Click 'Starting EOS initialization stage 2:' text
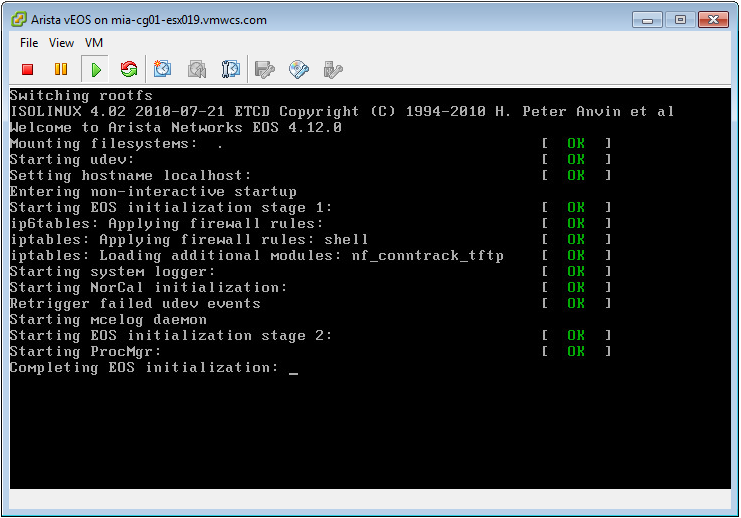The image size is (741, 518). (x=171, y=336)
